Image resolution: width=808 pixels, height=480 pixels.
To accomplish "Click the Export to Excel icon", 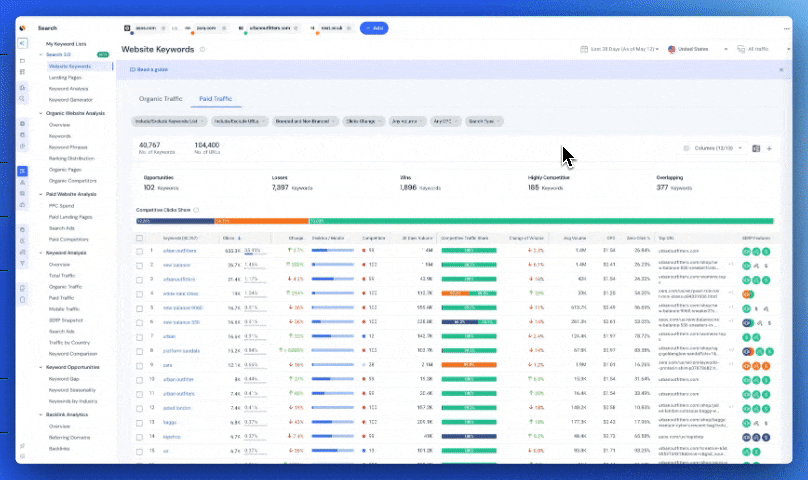I will coord(756,148).
